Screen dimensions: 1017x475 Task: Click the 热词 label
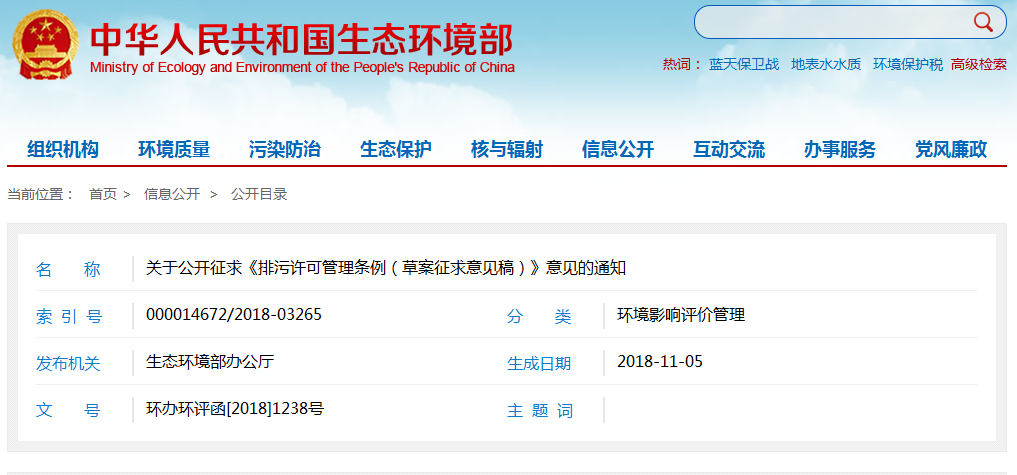[682, 64]
